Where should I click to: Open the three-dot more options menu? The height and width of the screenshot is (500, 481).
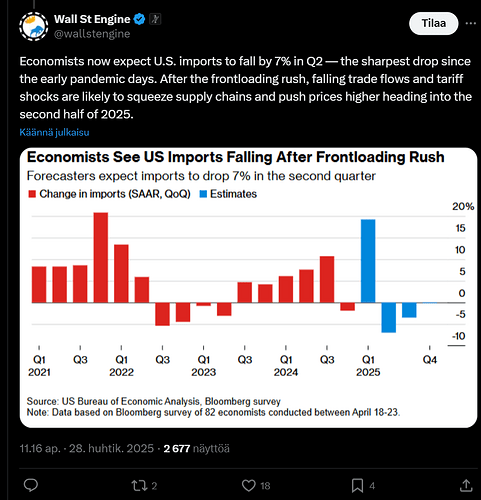click(x=471, y=23)
